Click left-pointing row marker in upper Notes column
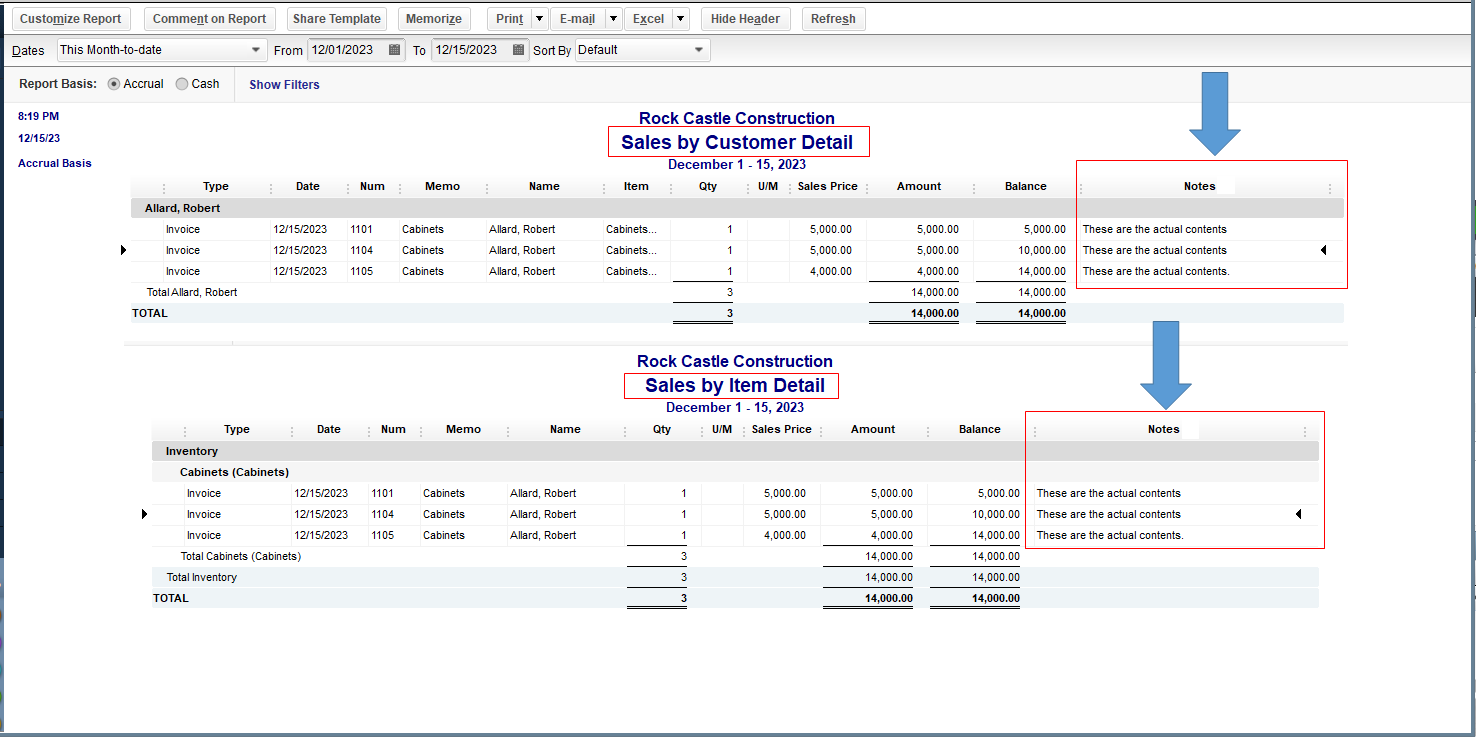The height and width of the screenshot is (737, 1476). 1323,250
